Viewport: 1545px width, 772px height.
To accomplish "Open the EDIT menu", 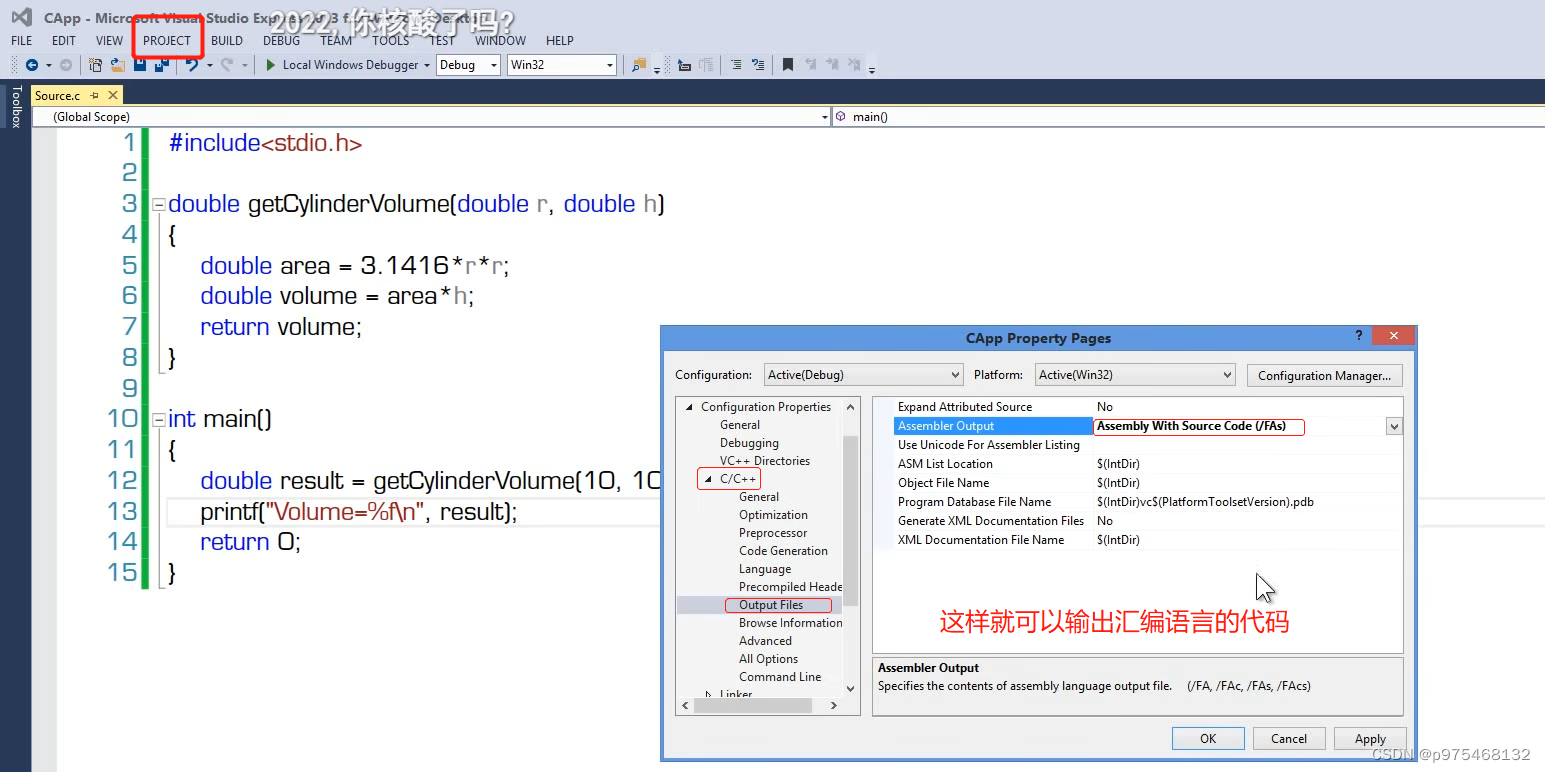I will 64,41.
